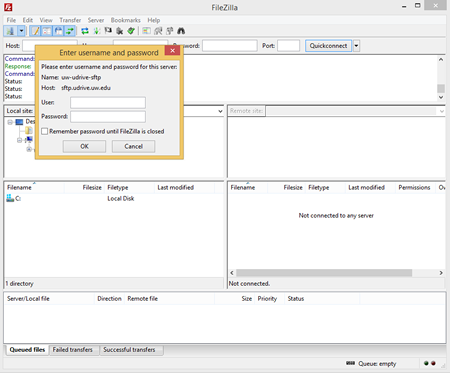Viewport: 450px width, 373px height.
Task: Click the message log scroll up arrow
Action: (441, 59)
